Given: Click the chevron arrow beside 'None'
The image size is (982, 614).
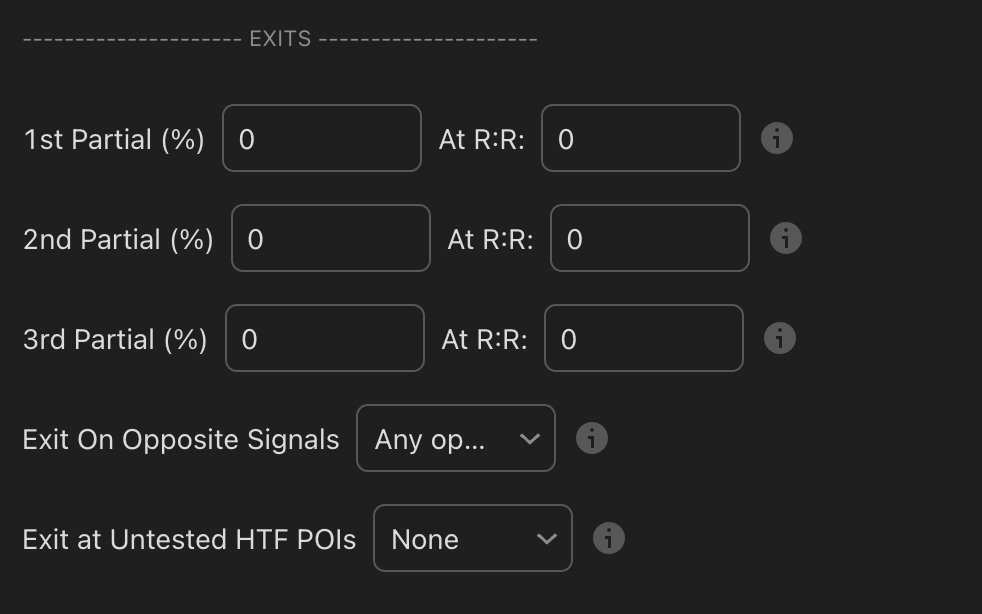Looking at the screenshot, I should click(546, 539).
